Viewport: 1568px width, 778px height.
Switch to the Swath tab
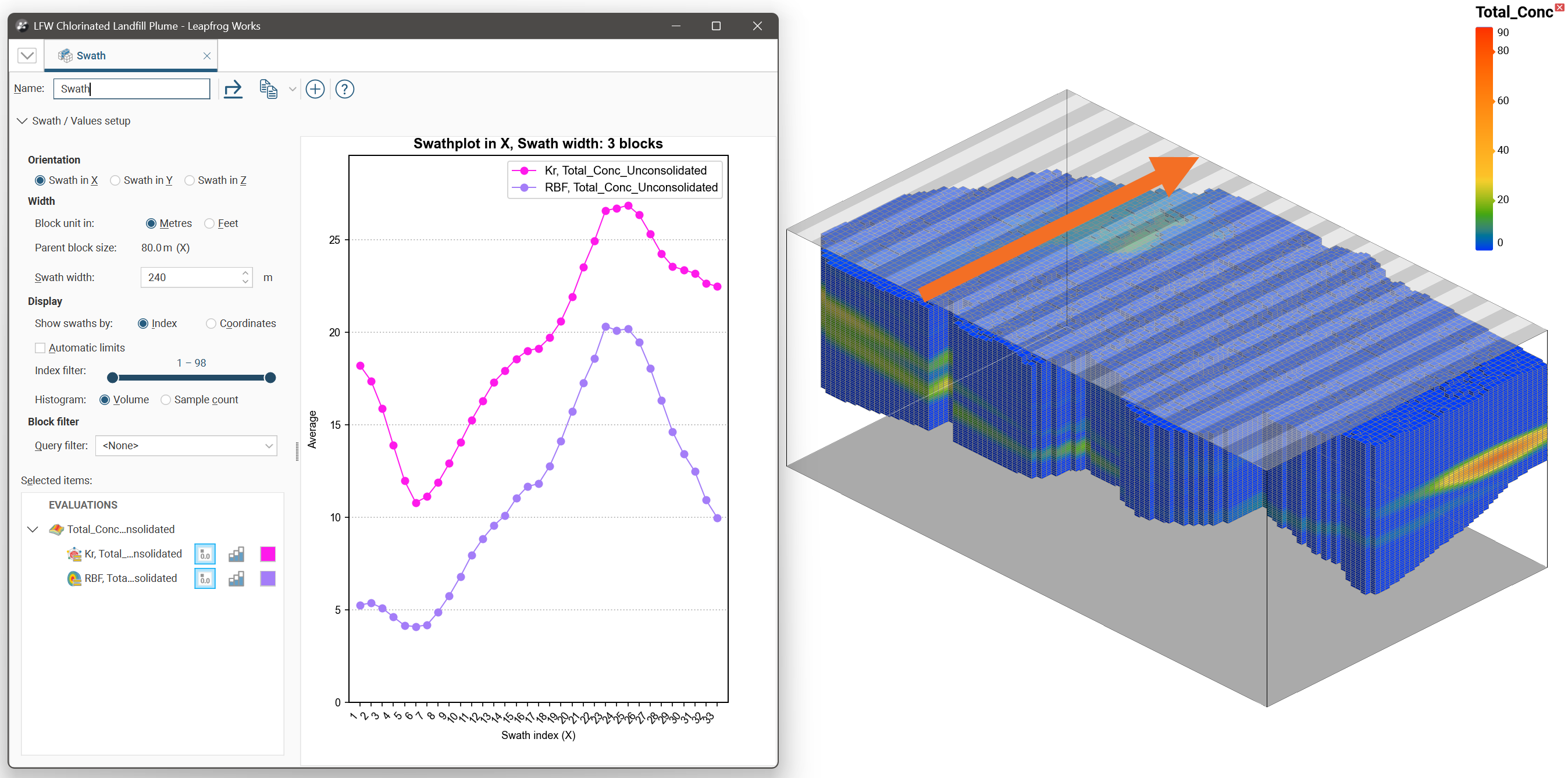(91, 55)
